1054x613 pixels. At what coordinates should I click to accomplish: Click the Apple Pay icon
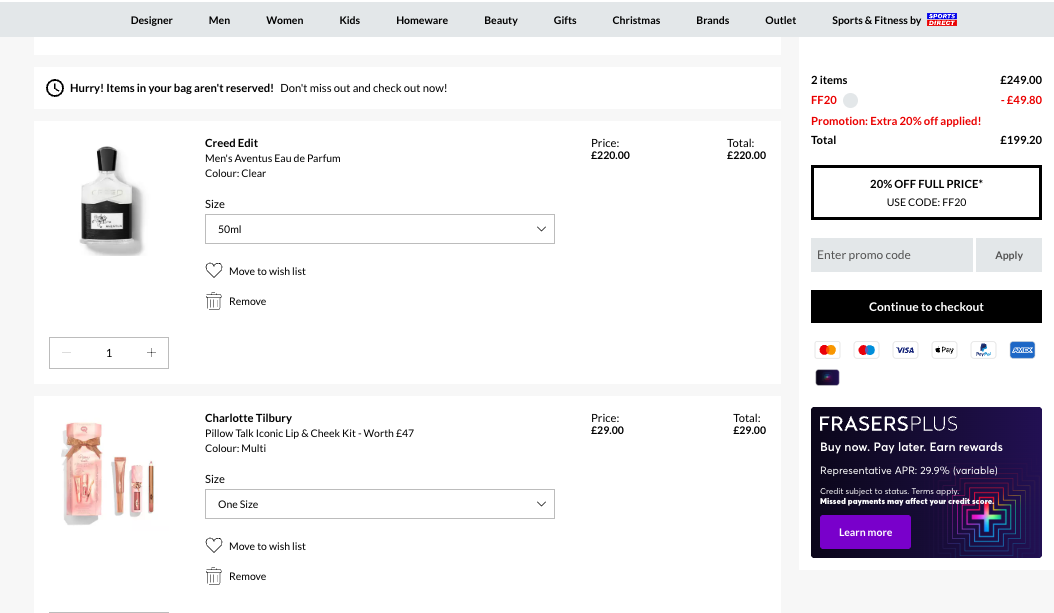(943, 349)
